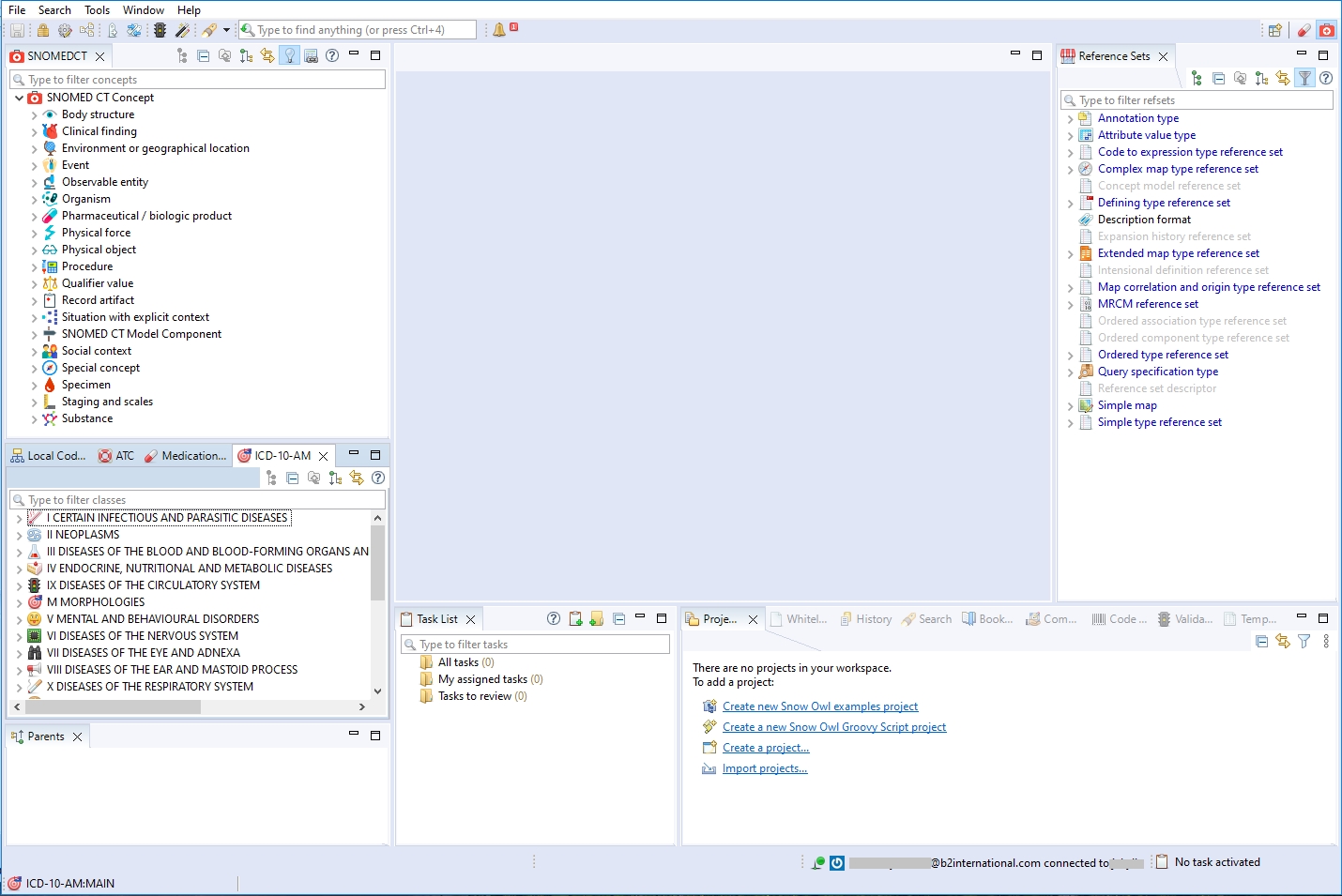Click Create new Snow Owl examples project link
Image resolution: width=1342 pixels, height=896 pixels.
819,706
